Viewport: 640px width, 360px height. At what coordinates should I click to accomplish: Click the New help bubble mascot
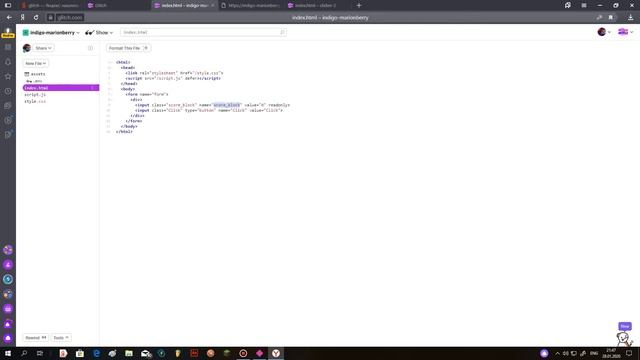tap(624, 335)
